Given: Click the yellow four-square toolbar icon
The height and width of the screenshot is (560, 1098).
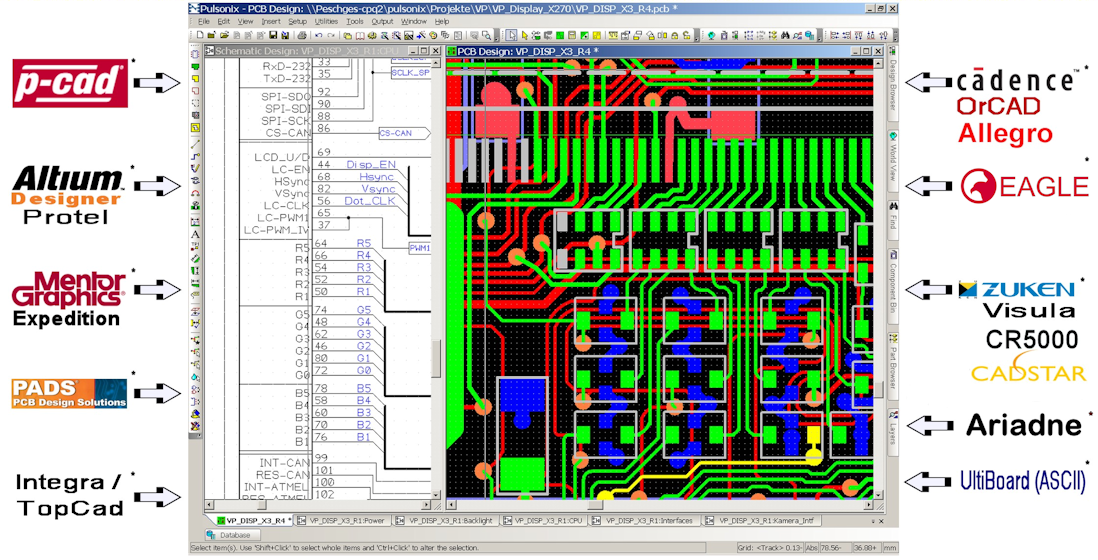Looking at the screenshot, I should [597, 35].
